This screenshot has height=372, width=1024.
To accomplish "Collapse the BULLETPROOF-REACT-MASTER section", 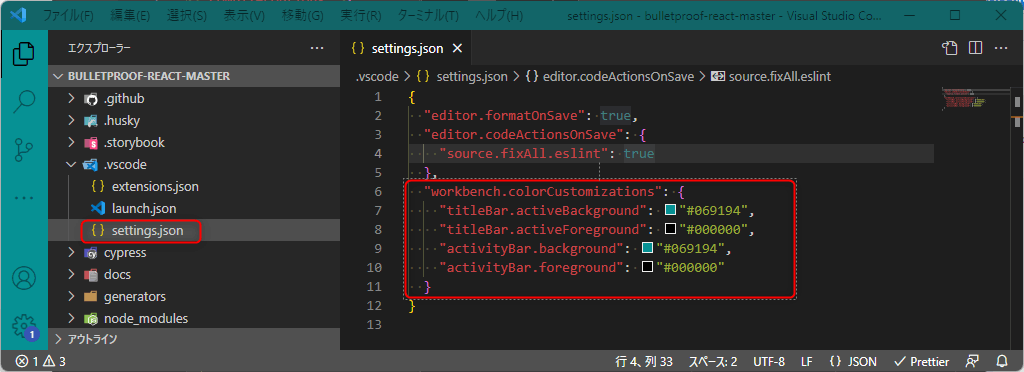I will [x=193, y=76].
